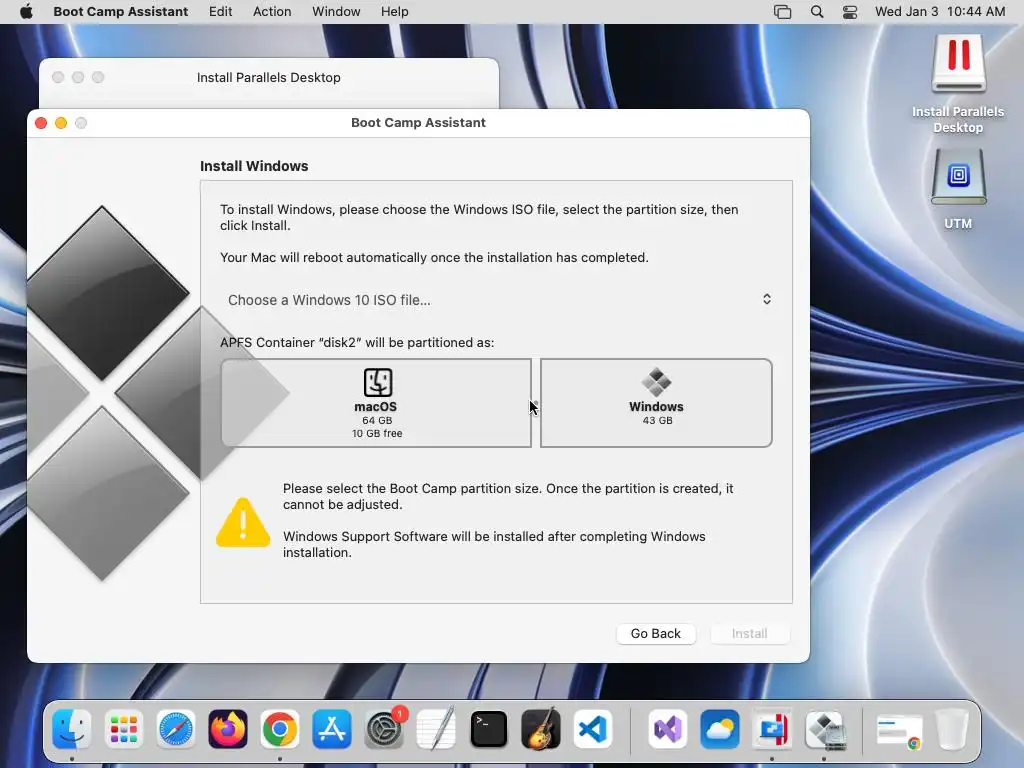Open the UTM drive on desktop
Screen dimensions: 1024x768
(x=958, y=178)
